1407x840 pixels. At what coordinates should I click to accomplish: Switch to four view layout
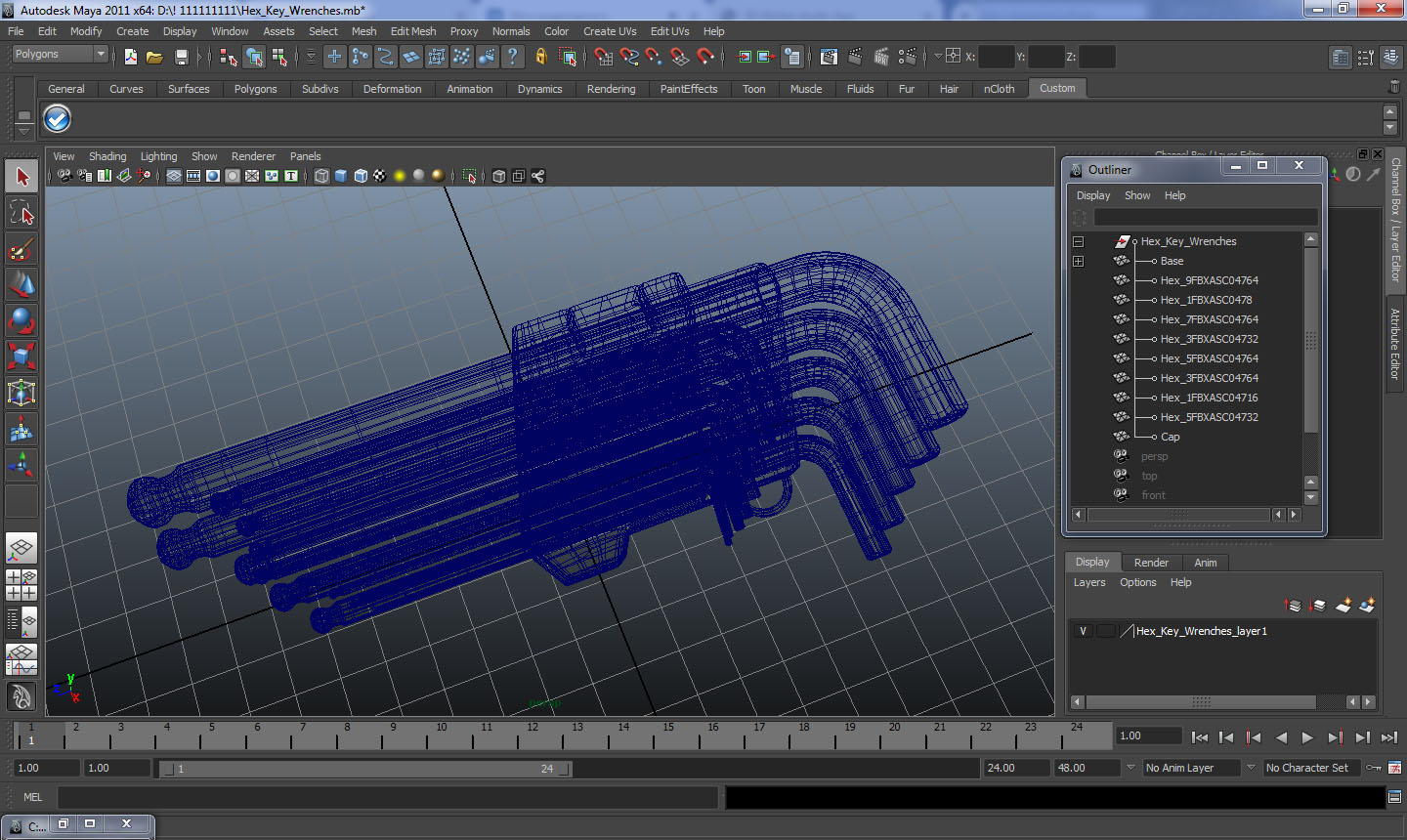[x=21, y=585]
